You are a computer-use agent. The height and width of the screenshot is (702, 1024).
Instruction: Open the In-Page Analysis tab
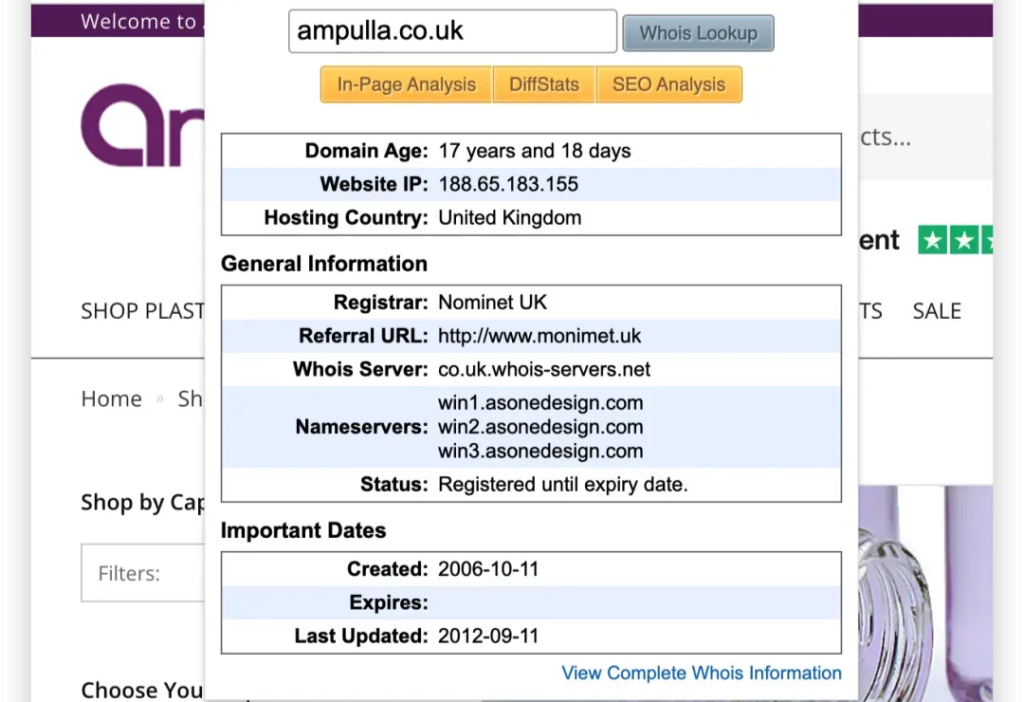(406, 84)
